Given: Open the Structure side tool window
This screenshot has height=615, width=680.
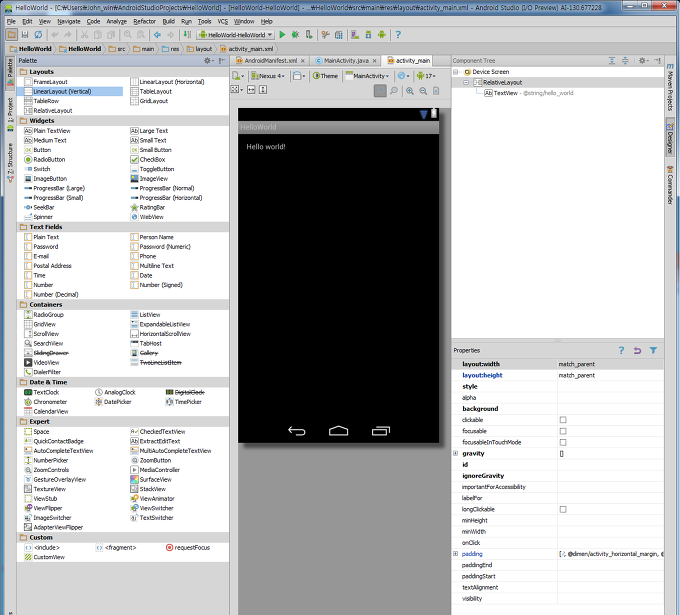Looking at the screenshot, I should click(x=10, y=162).
